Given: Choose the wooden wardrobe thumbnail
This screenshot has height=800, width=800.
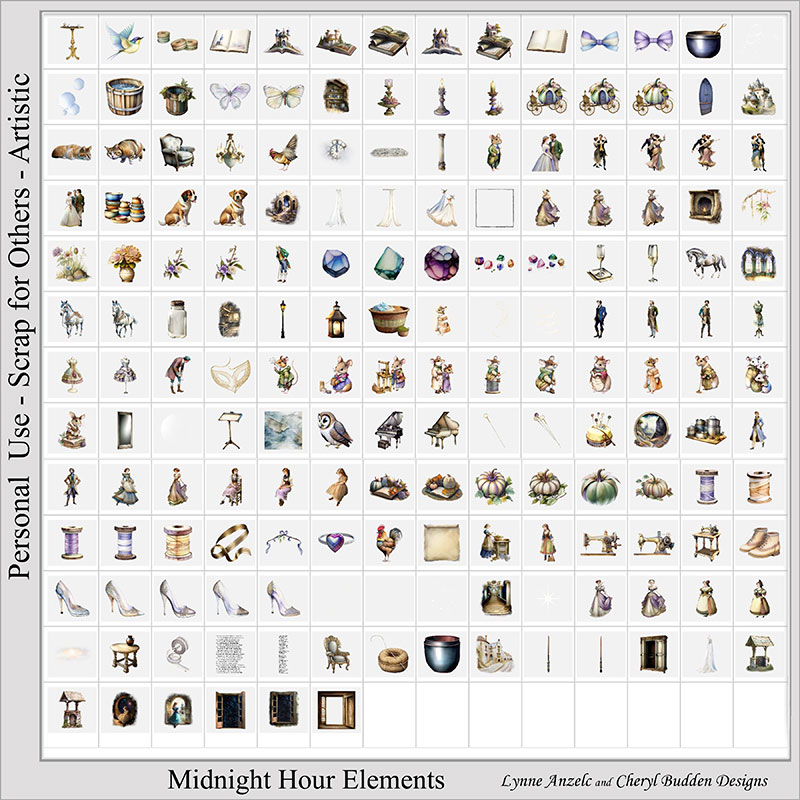Looking at the screenshot, I should (653, 654).
